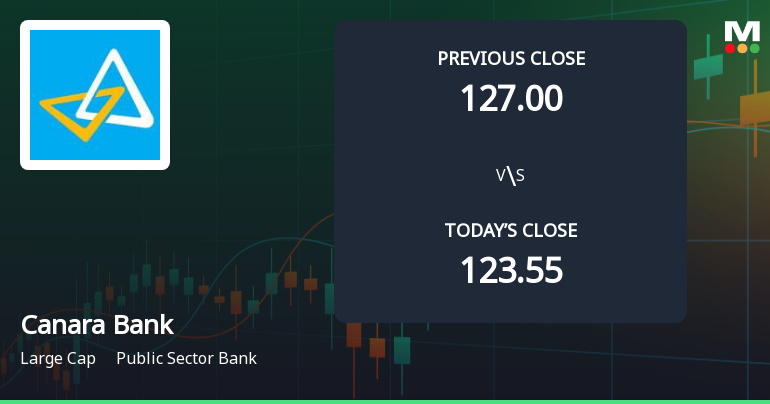Click the red dot under M logo

coord(730,48)
